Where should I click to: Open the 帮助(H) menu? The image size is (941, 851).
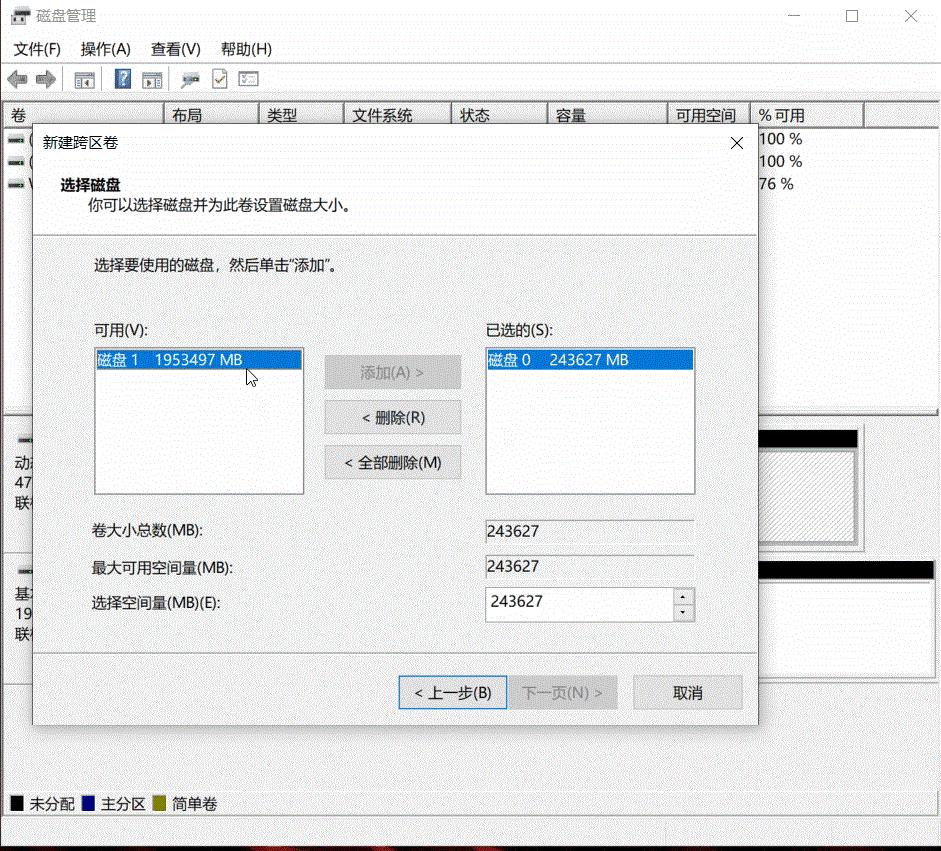click(245, 49)
